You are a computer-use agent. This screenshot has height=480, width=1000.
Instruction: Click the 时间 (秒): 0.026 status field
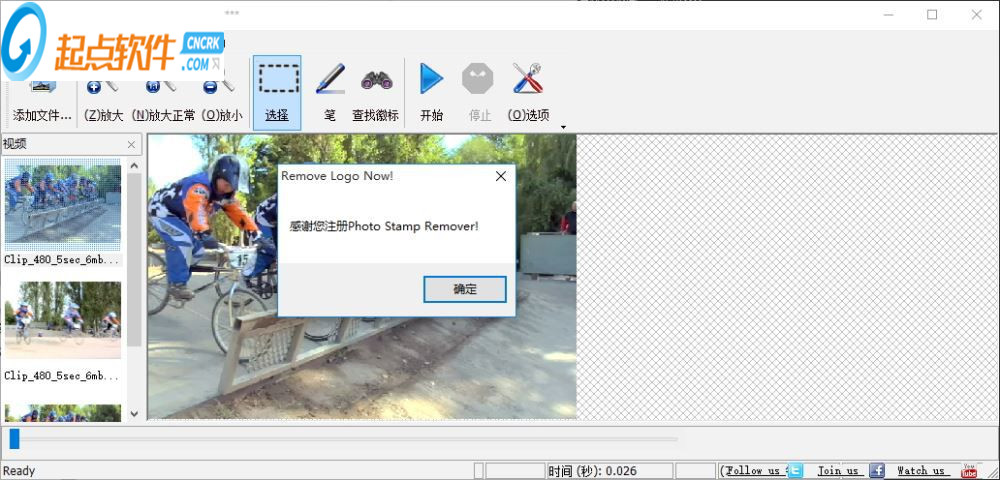(x=610, y=471)
